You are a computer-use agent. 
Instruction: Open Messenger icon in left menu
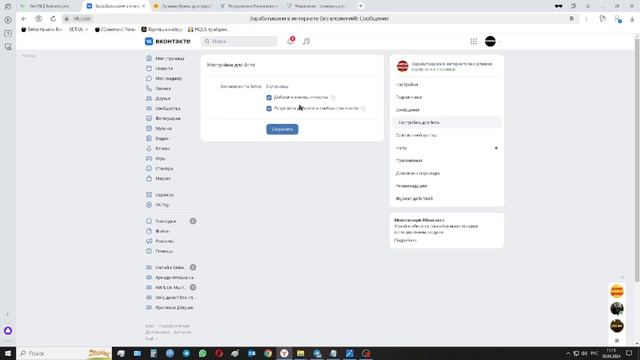149,78
